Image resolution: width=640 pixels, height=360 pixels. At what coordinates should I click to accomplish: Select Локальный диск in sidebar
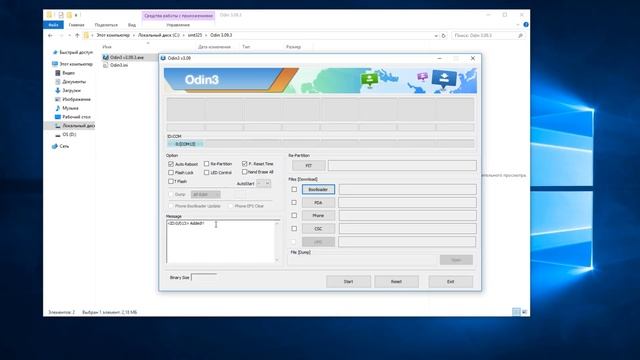tap(74, 126)
